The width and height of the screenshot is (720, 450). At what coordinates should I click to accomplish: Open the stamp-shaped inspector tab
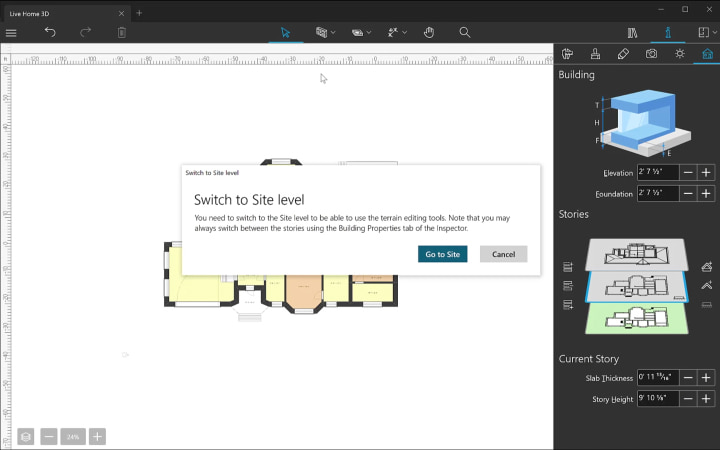[596, 54]
